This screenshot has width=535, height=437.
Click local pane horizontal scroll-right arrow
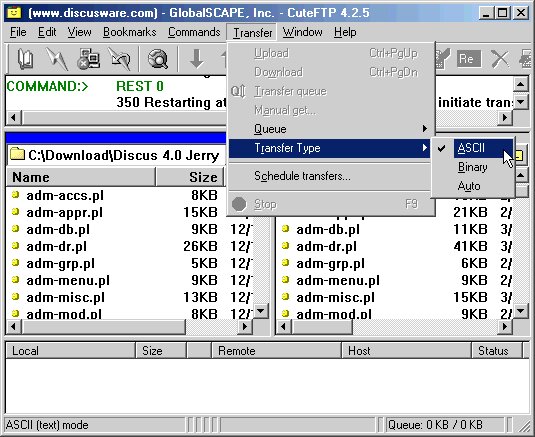(x=244, y=326)
